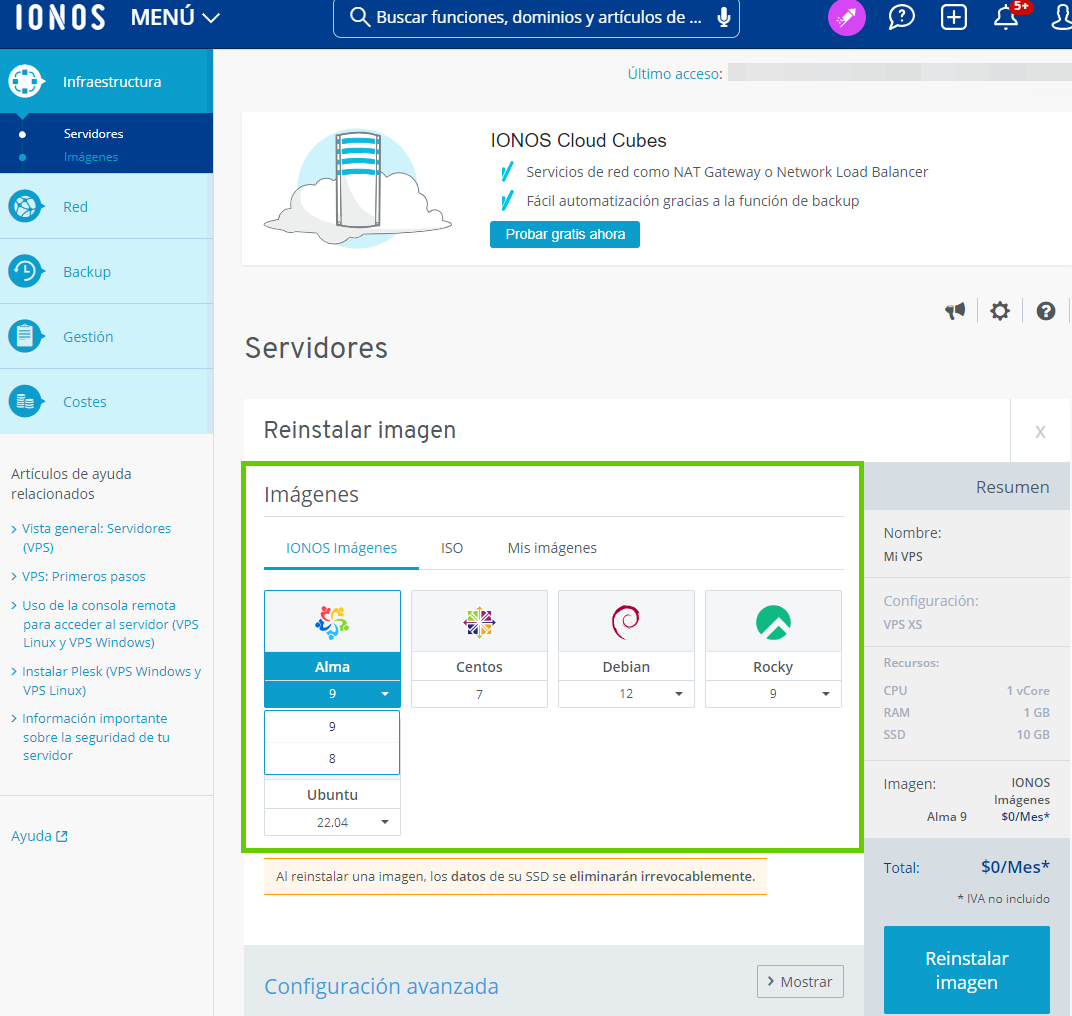Click the question mark help icon
Screen dimensions: 1072x1016
(x=1045, y=311)
